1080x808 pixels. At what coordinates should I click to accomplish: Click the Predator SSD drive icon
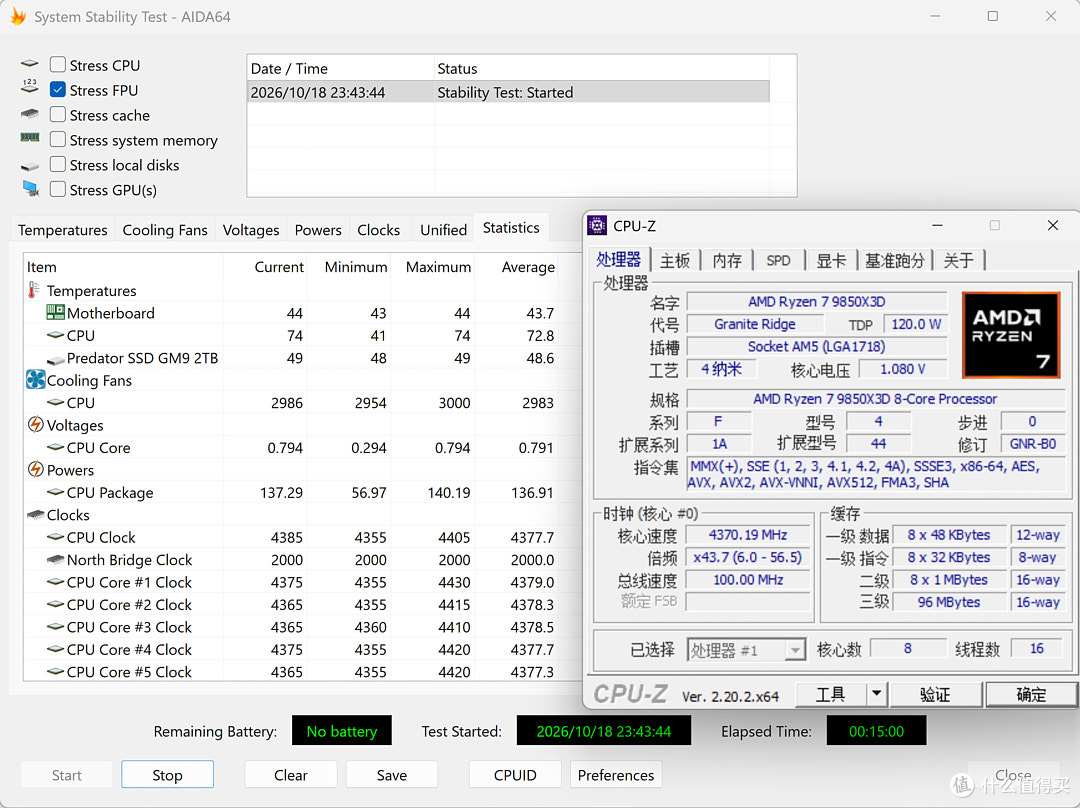click(x=55, y=360)
